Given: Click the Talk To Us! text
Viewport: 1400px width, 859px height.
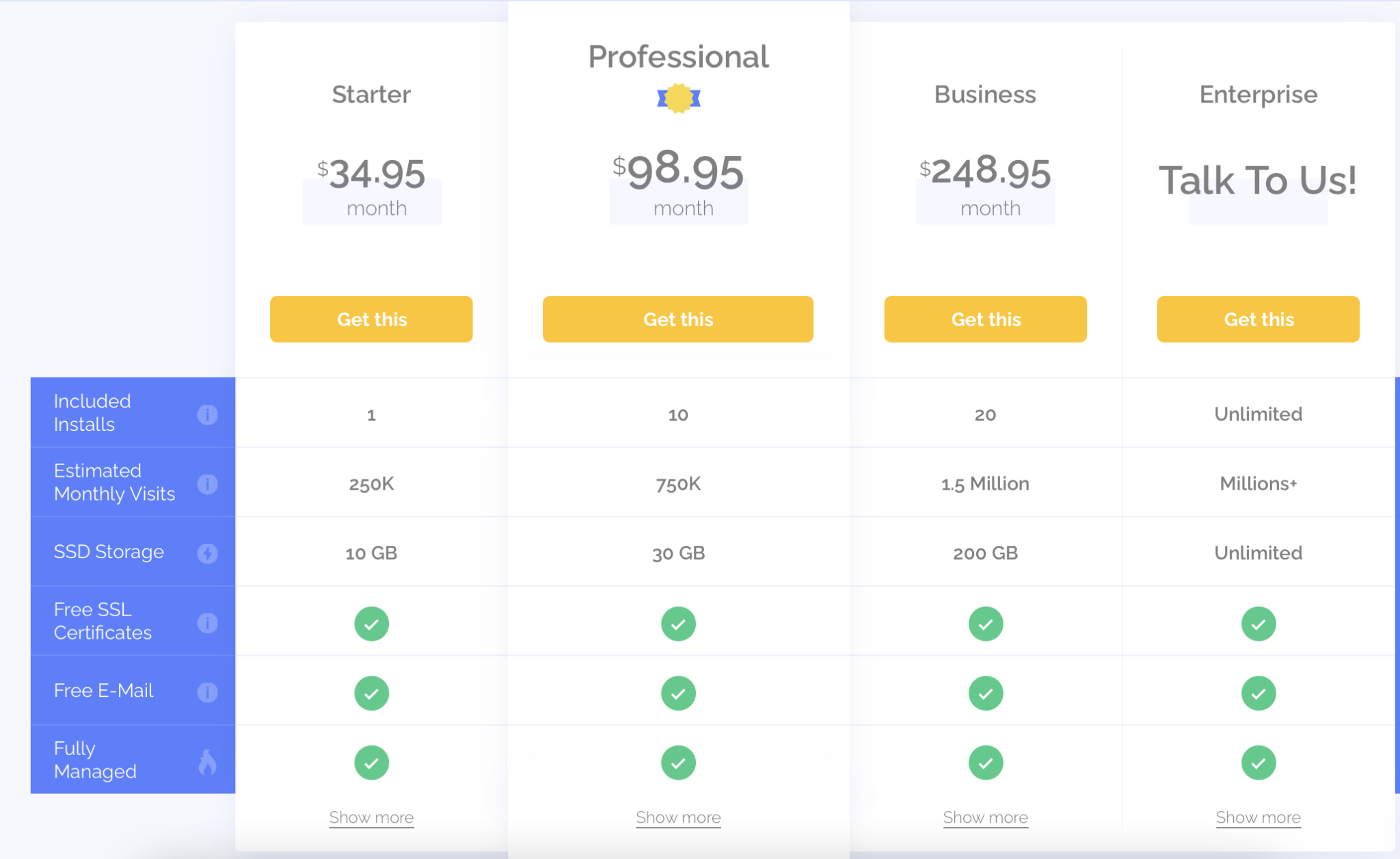Looking at the screenshot, I should [x=1258, y=181].
